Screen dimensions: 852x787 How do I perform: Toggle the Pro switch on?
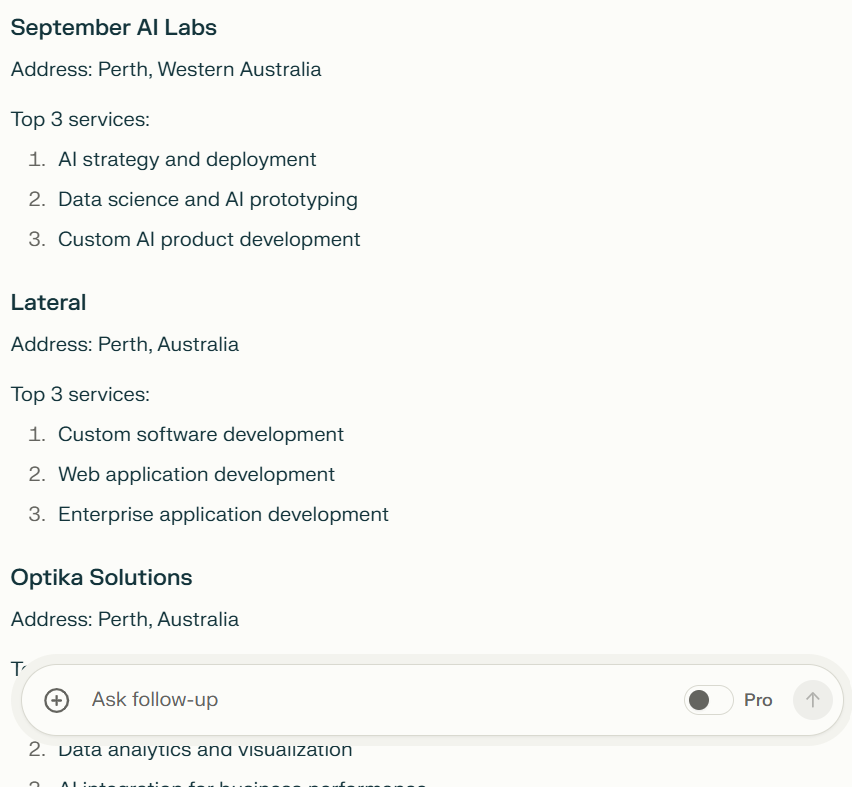[709, 700]
